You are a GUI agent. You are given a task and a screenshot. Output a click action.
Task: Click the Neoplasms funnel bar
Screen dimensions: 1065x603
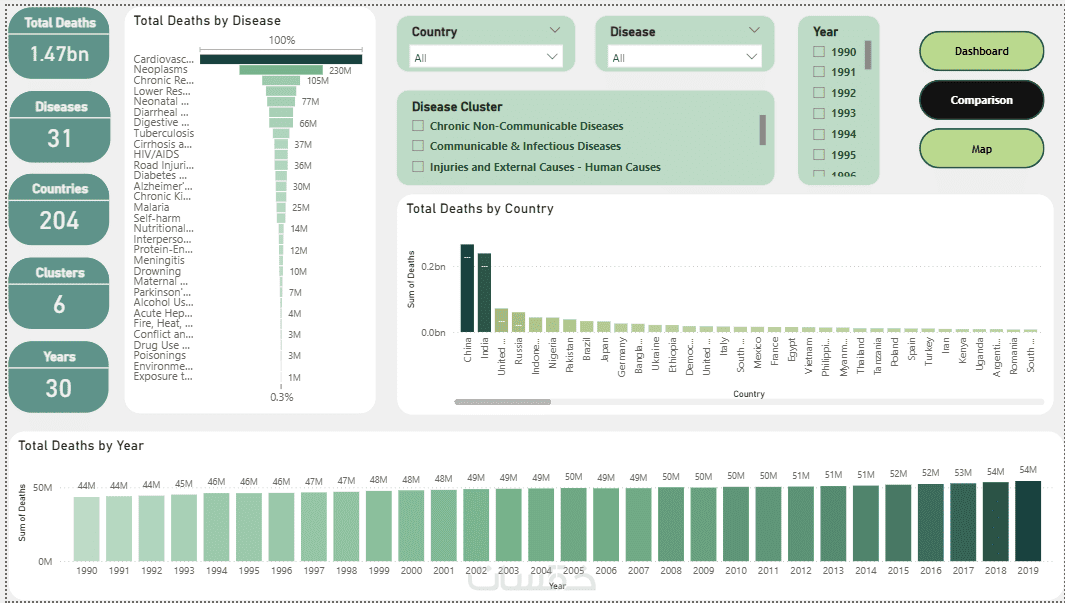(x=281, y=70)
